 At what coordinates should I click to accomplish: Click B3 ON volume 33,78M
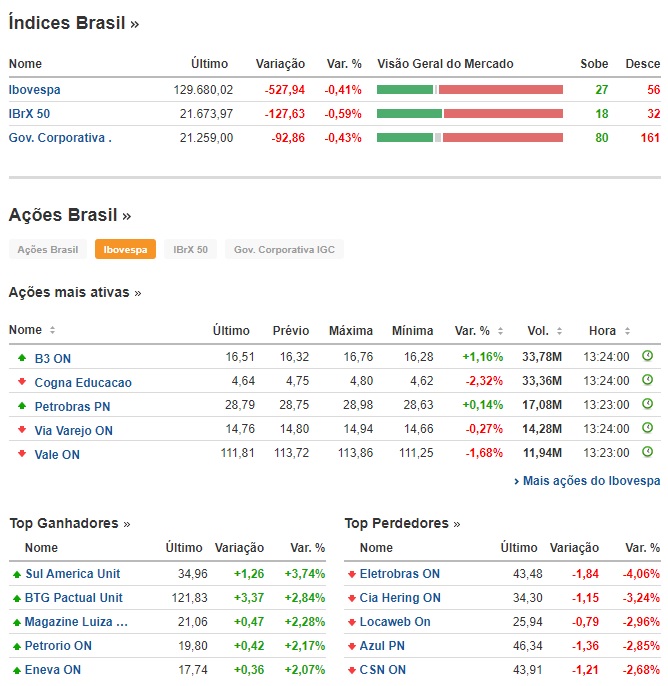(542, 357)
